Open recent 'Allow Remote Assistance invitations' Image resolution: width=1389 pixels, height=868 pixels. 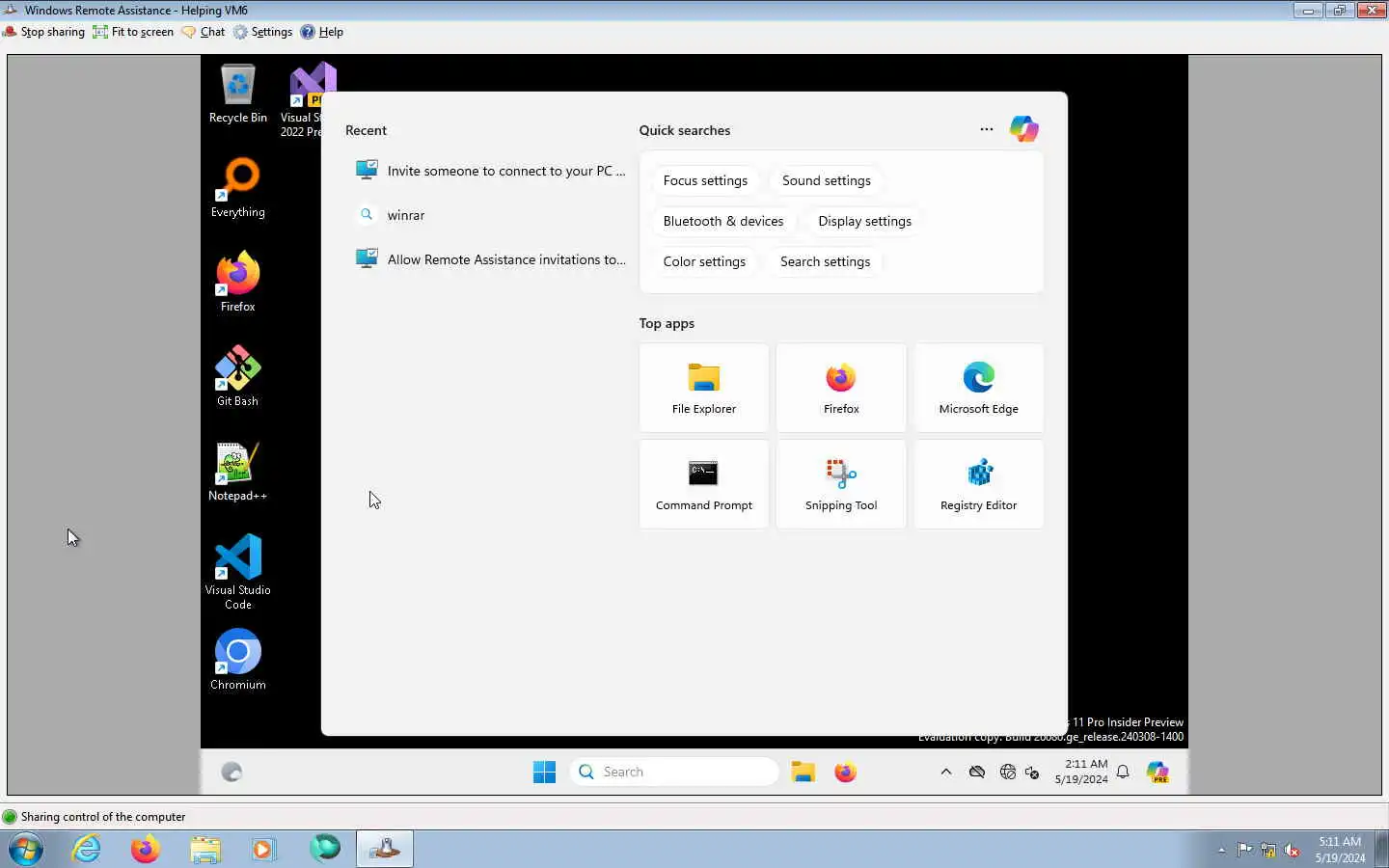click(490, 259)
